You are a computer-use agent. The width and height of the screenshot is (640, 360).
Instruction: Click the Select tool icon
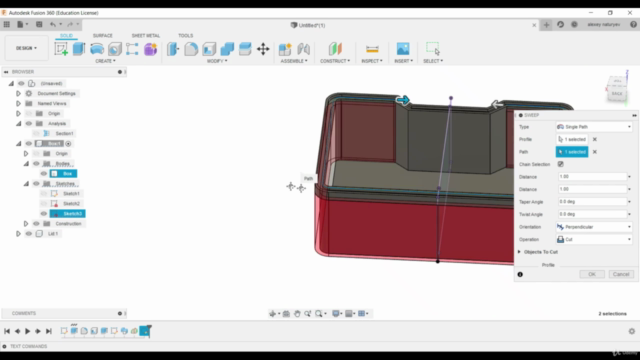[x=433, y=49]
